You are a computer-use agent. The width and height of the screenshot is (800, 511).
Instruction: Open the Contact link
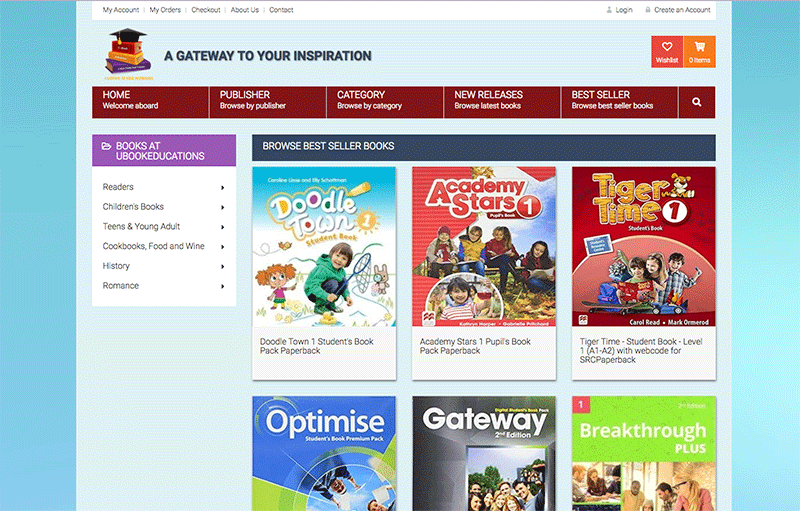coord(281,10)
